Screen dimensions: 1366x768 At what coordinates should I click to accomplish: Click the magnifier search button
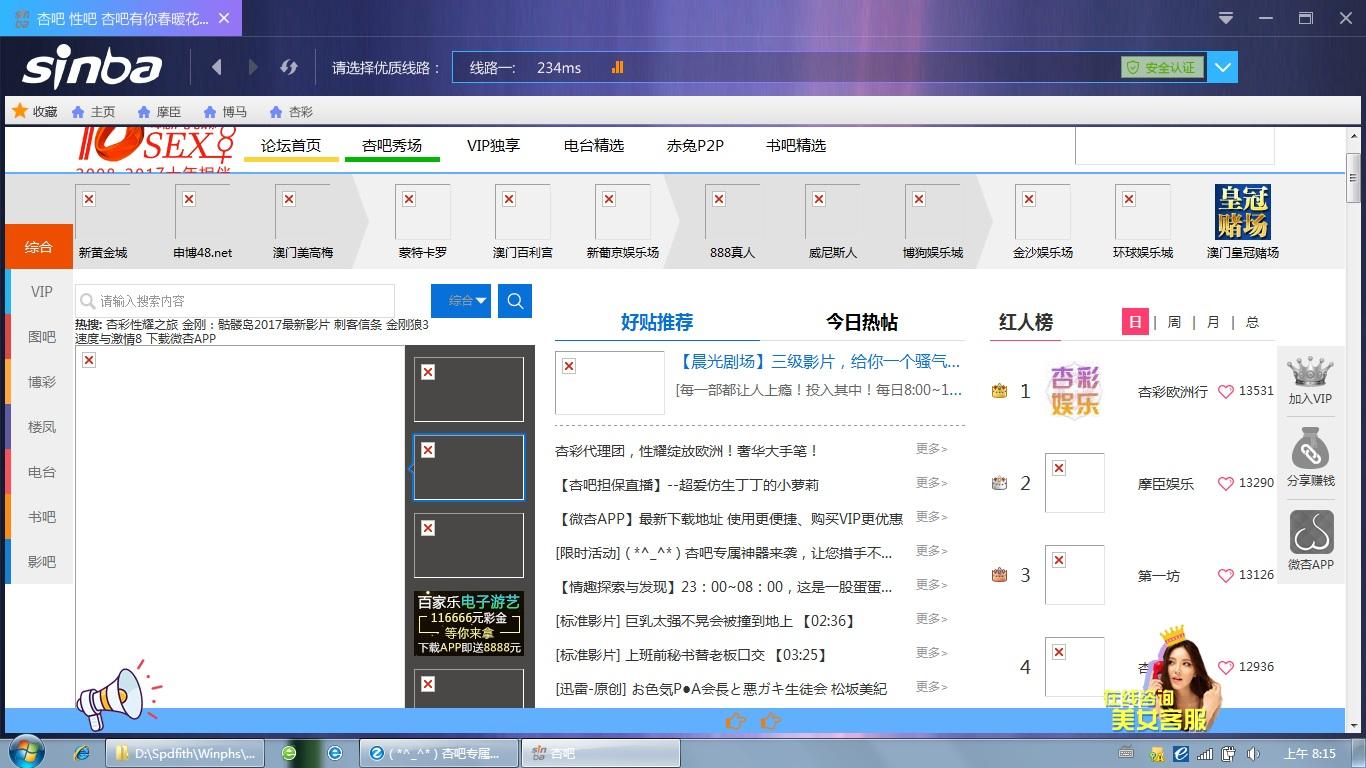515,301
